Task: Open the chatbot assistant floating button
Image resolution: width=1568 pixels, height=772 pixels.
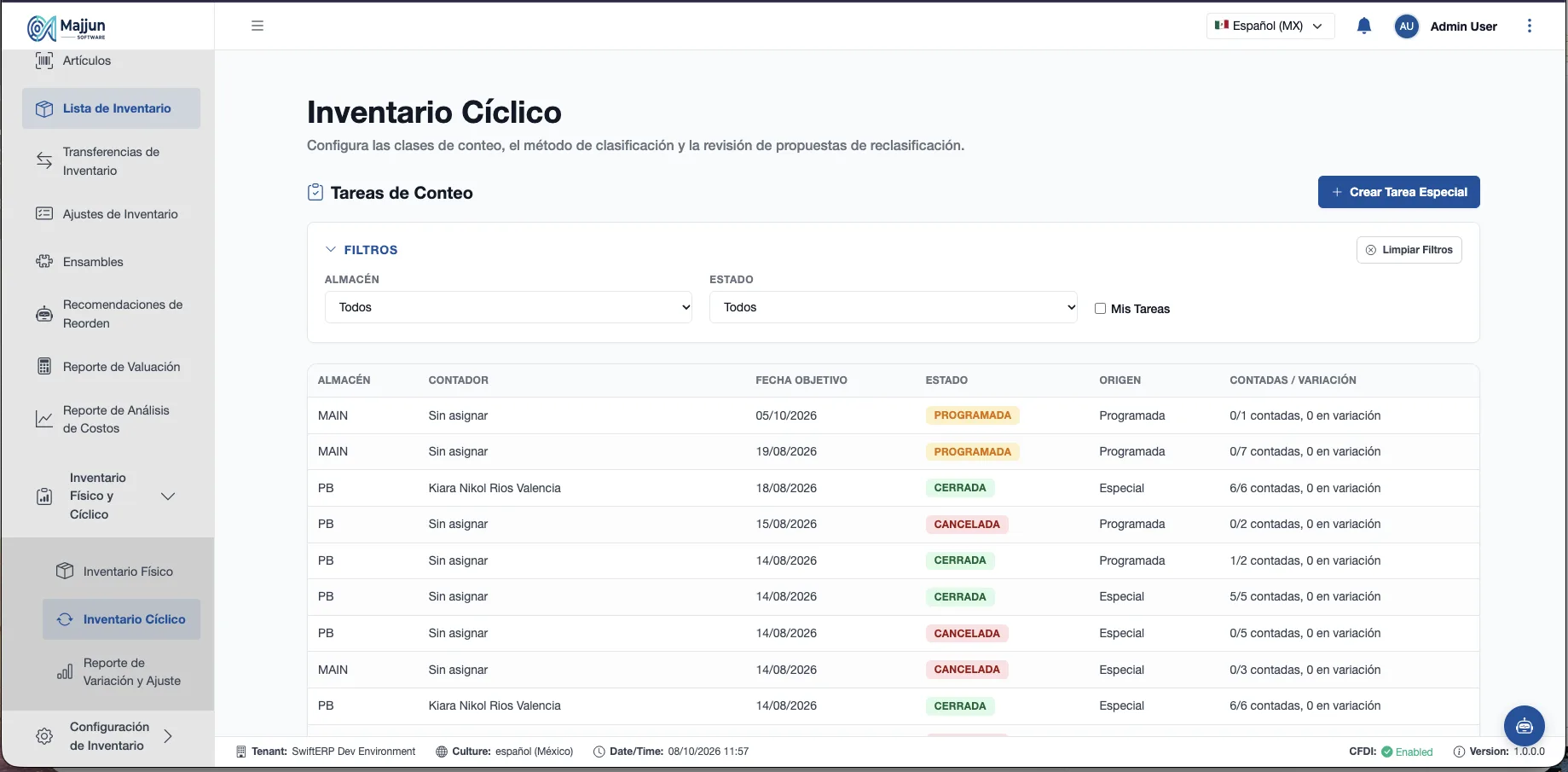Action: [x=1525, y=726]
